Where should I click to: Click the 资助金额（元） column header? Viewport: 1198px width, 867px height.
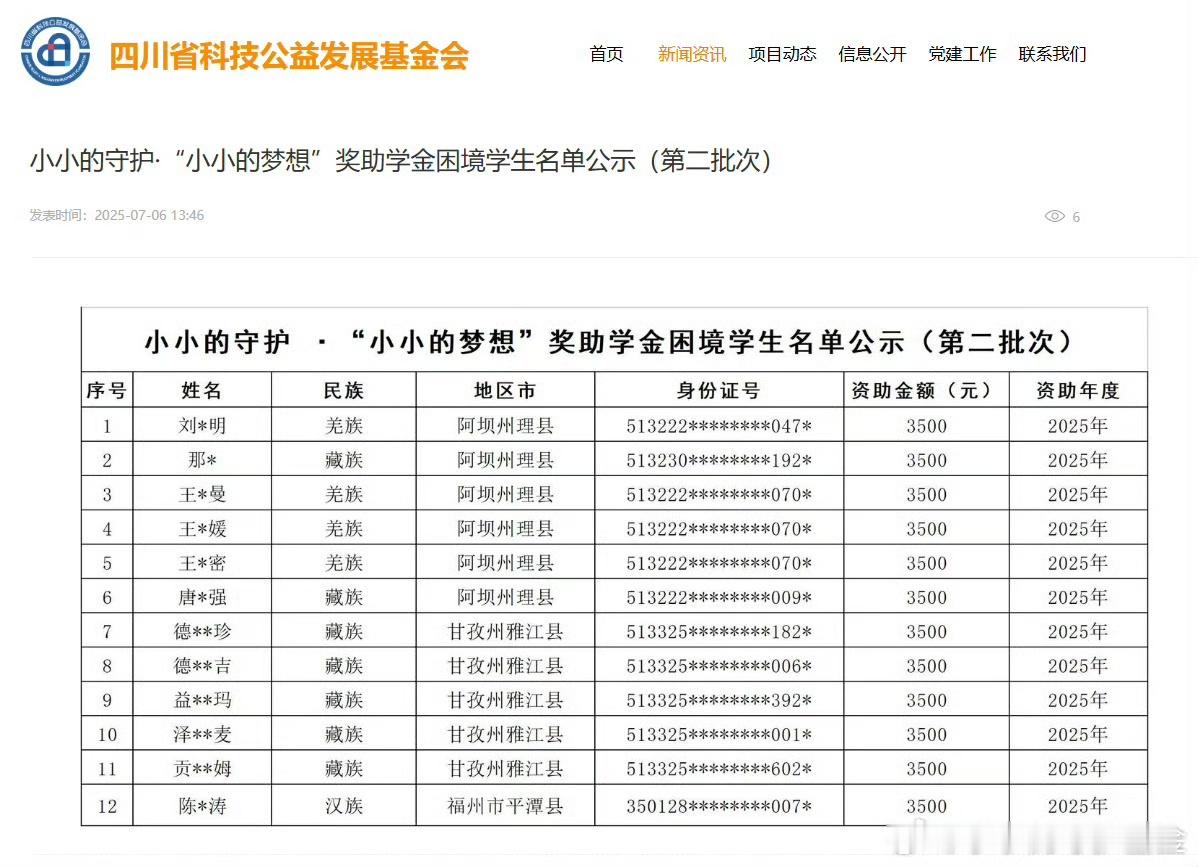click(x=926, y=390)
